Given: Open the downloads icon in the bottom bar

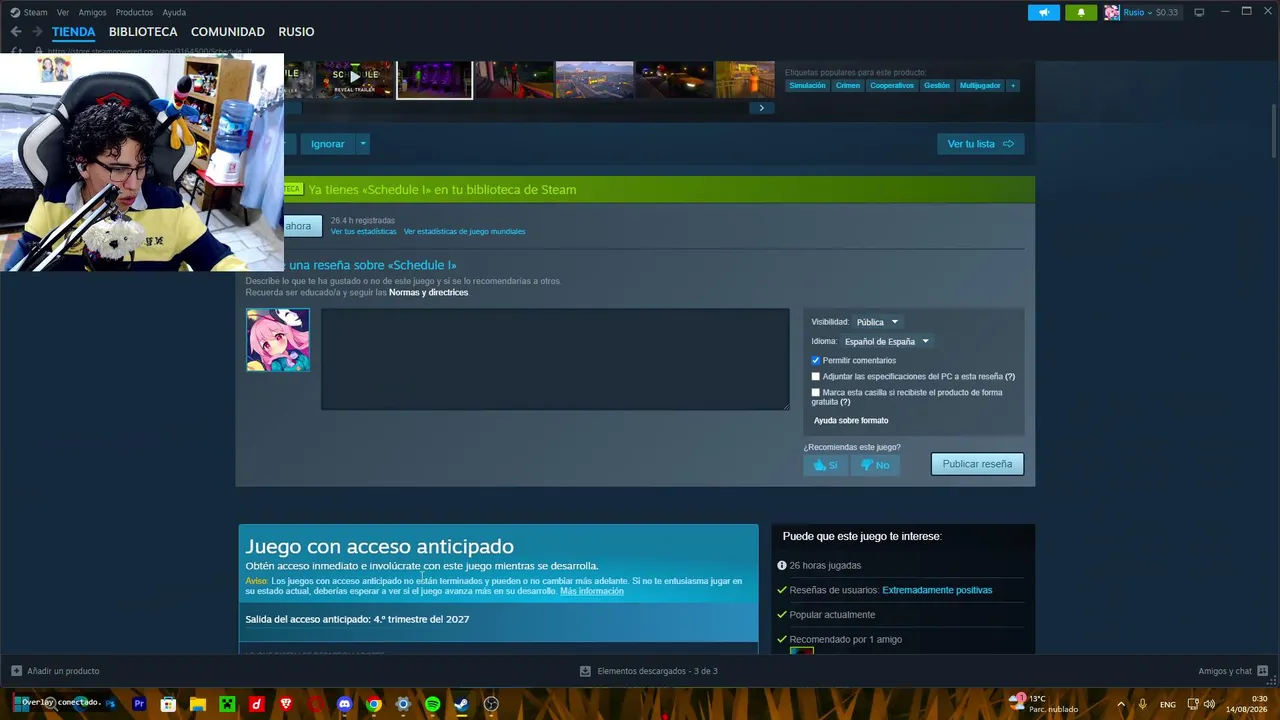Looking at the screenshot, I should tap(585, 671).
